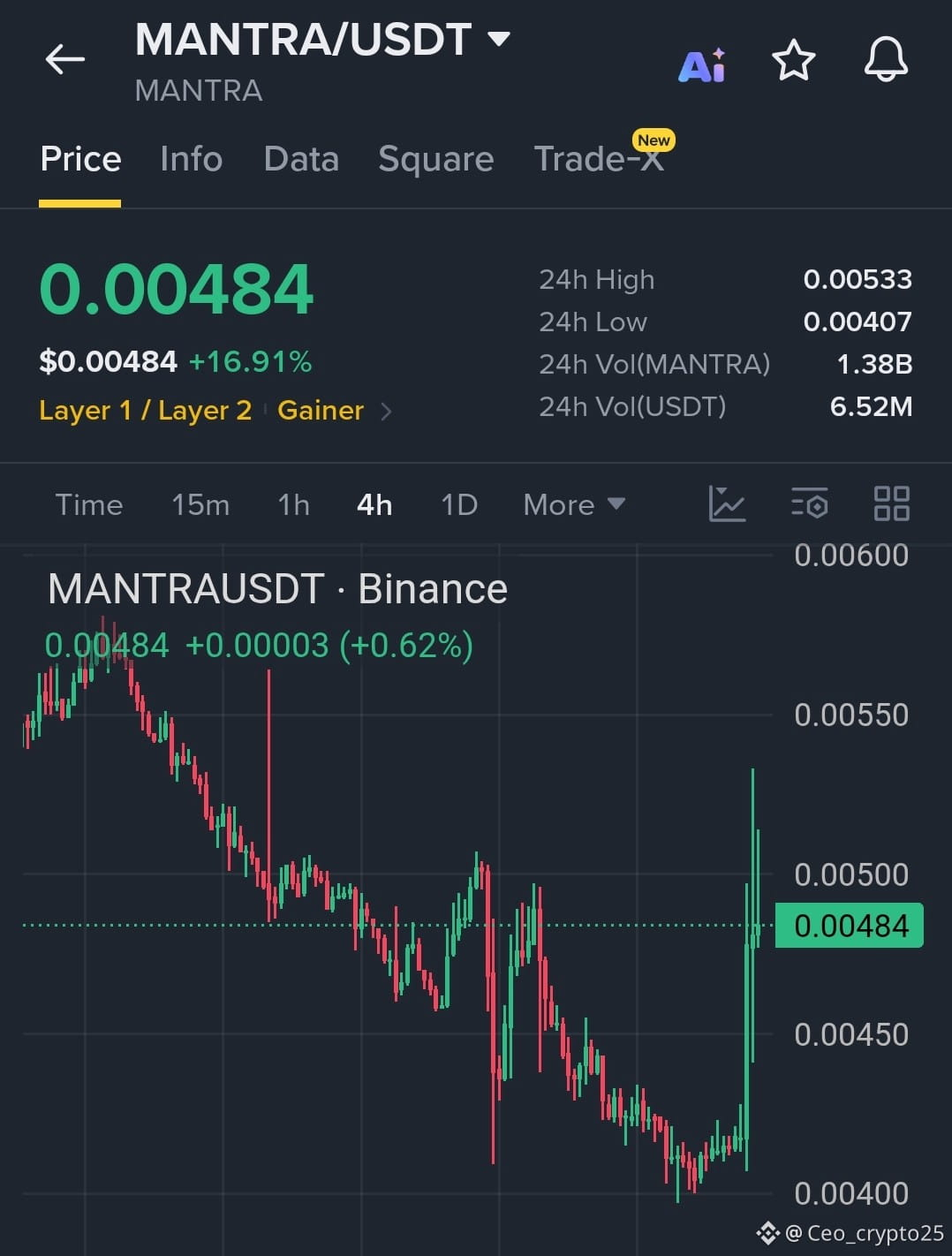Select the 1D chart interval
Viewport: 952px width, 1256px height.
(459, 504)
